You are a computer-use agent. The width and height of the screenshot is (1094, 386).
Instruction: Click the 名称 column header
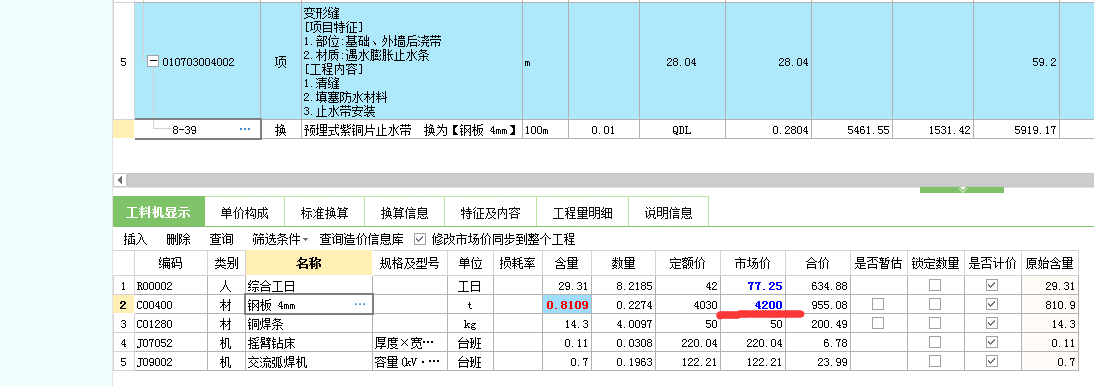click(x=309, y=263)
